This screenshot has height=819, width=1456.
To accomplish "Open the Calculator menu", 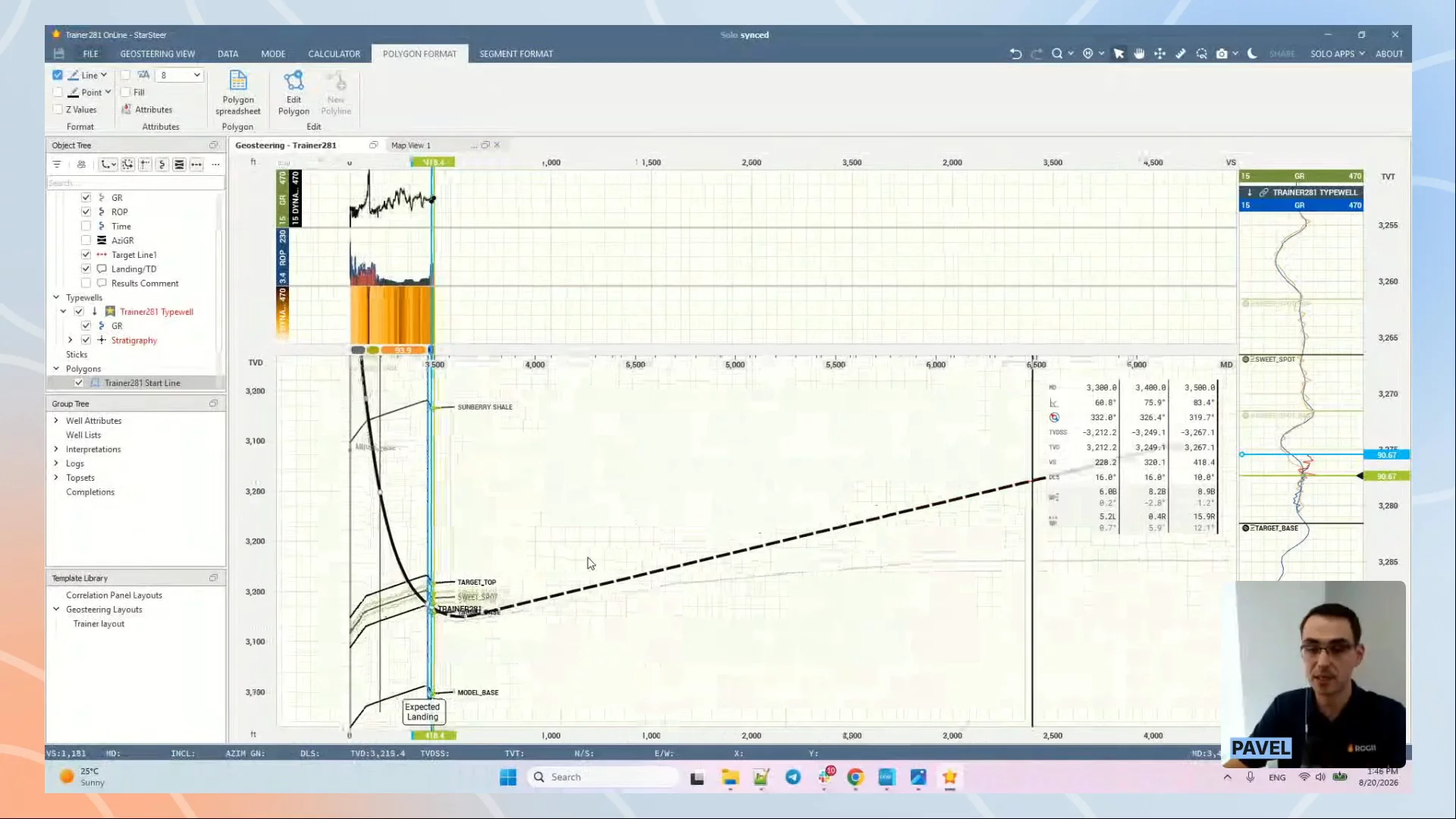I will tap(334, 54).
